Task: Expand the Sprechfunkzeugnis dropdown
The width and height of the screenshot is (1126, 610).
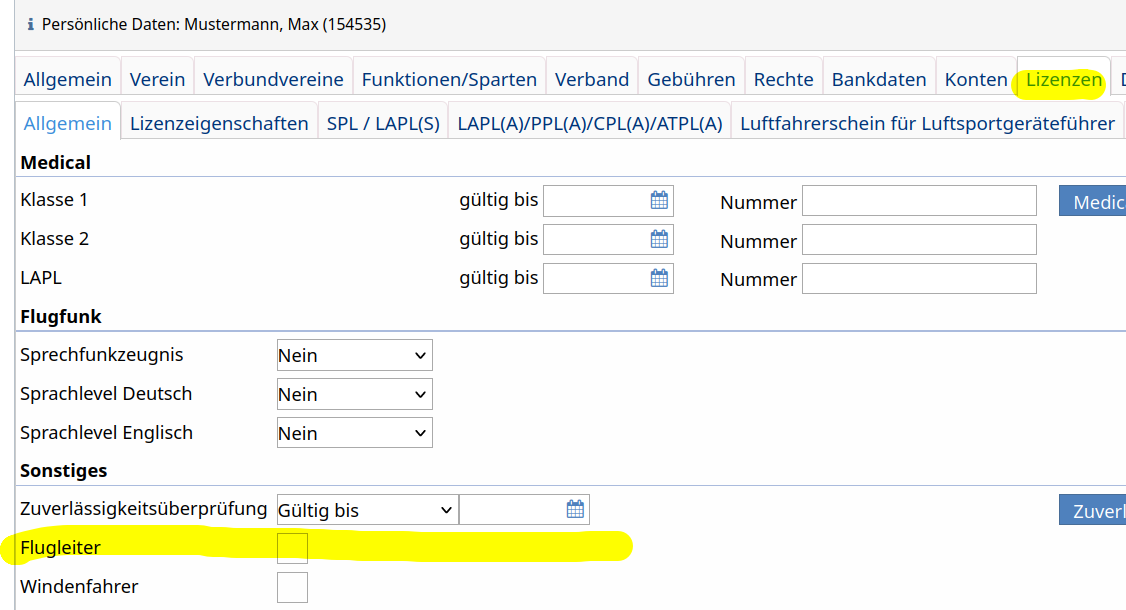Action: (354, 355)
